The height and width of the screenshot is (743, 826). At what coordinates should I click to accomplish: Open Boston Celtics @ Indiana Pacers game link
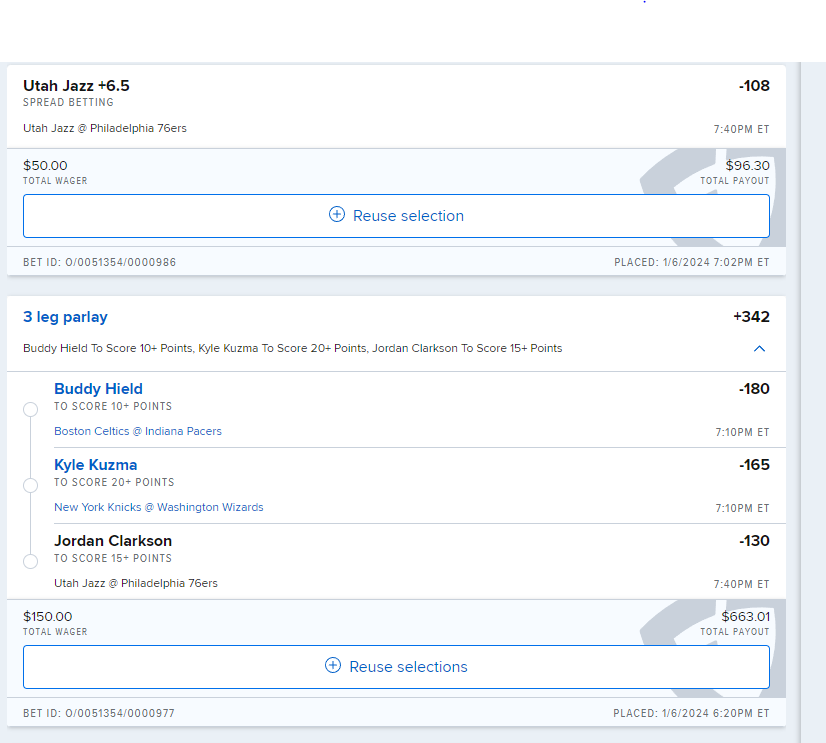(x=138, y=431)
